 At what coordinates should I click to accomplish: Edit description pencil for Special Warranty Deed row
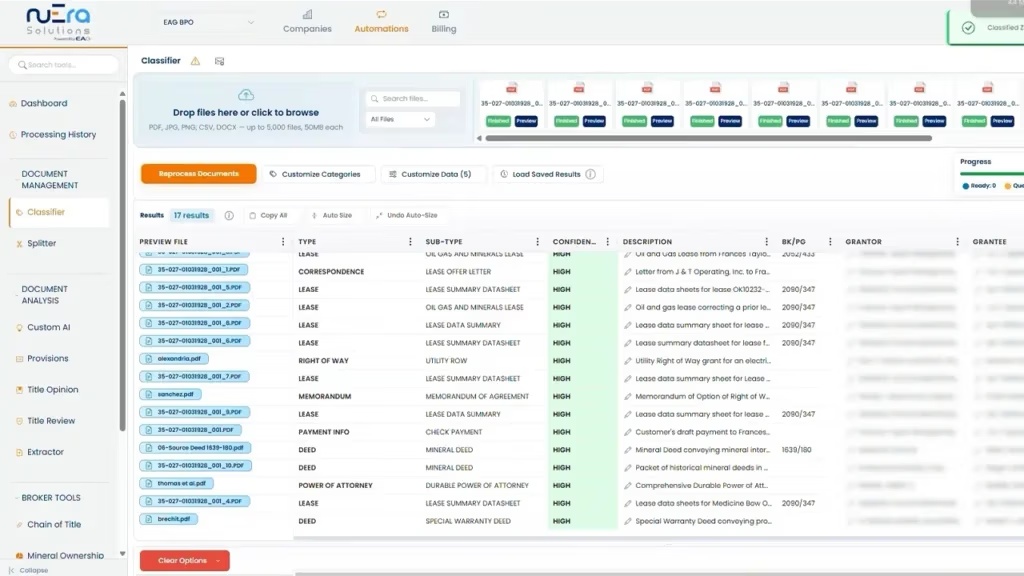[x=628, y=521]
